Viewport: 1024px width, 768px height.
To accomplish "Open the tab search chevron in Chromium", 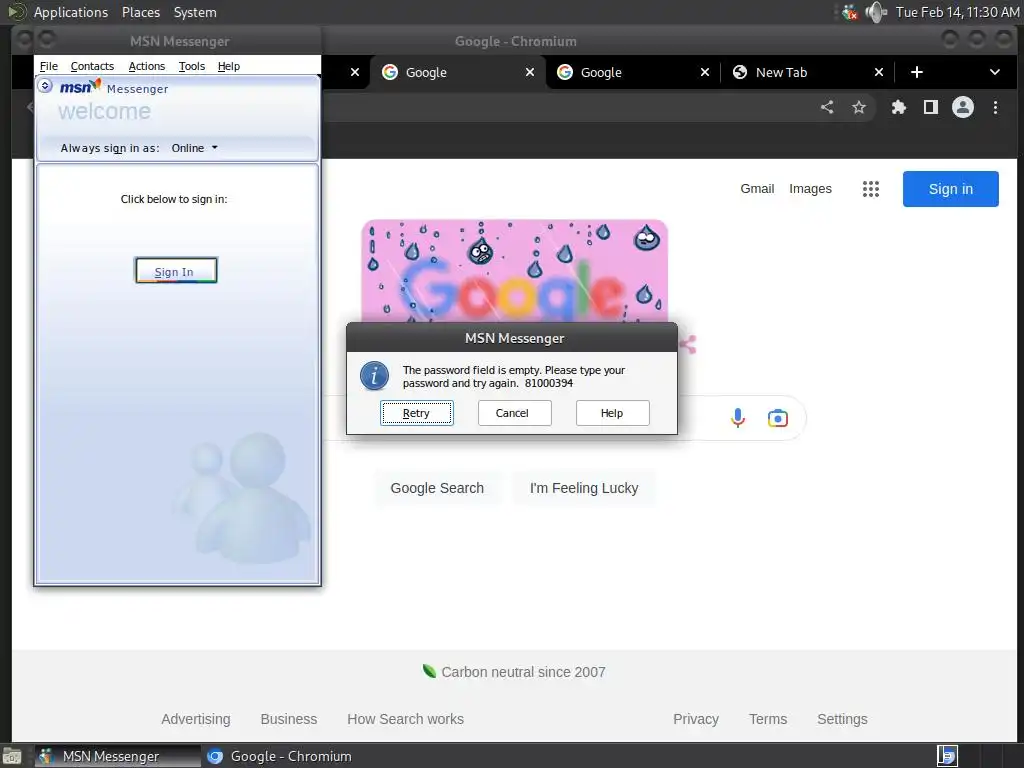I will [x=995, y=72].
